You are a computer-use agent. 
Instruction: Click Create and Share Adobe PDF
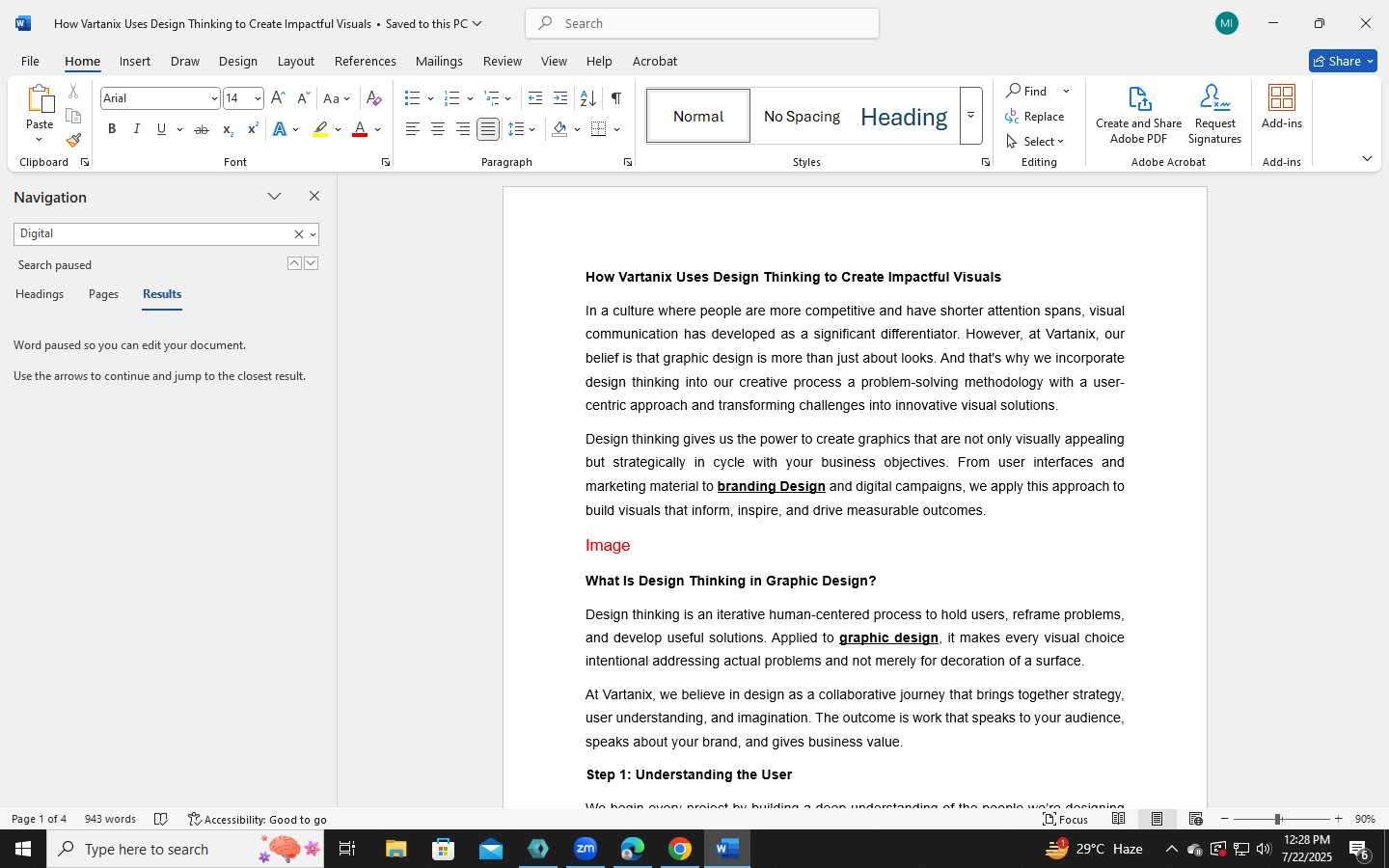[x=1138, y=115]
